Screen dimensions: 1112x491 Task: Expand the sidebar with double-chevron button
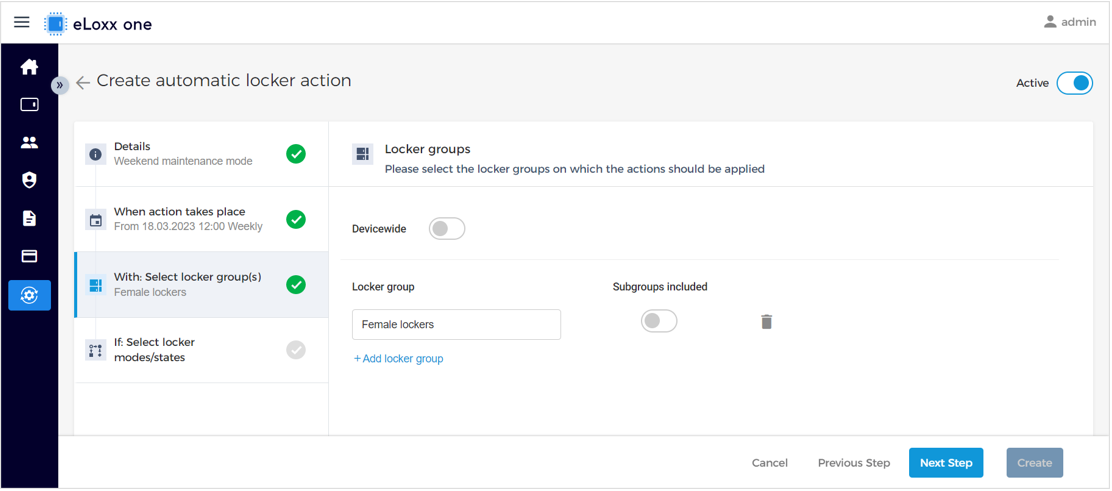tap(60, 85)
